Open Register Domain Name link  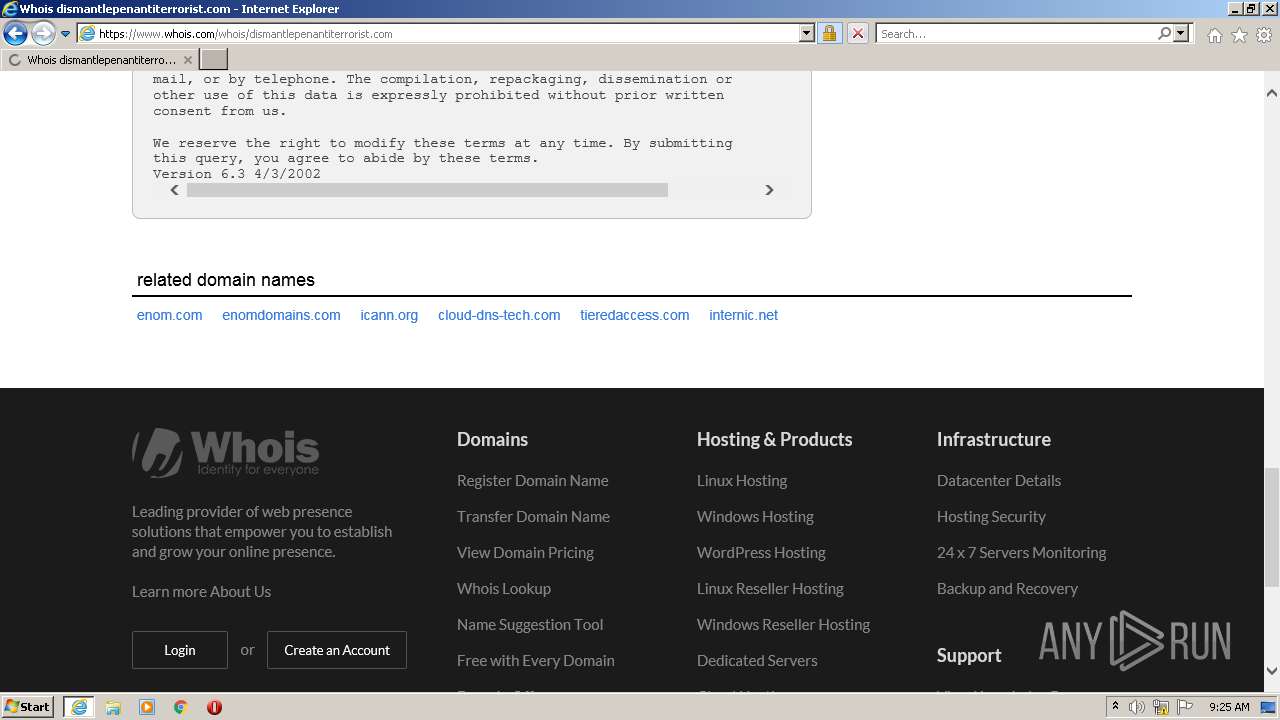point(532,480)
